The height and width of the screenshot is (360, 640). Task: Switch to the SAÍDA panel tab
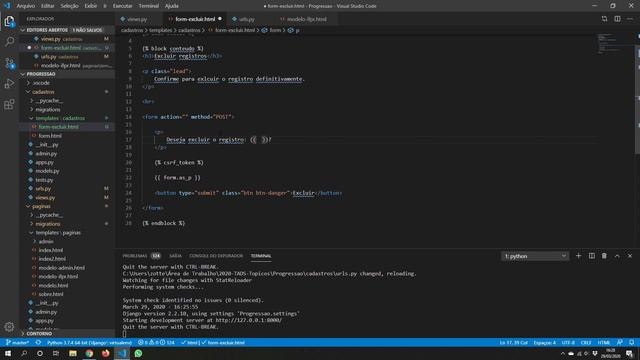tap(176, 256)
